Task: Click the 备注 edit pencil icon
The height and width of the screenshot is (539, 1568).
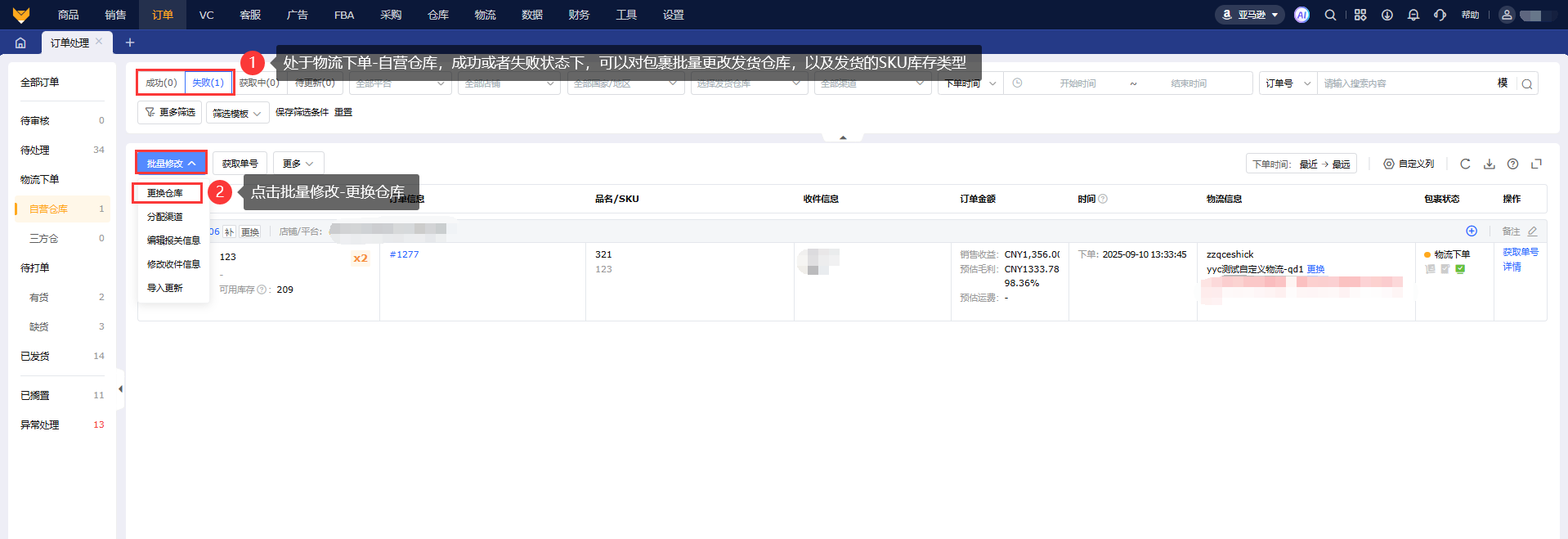Action: [x=1533, y=231]
